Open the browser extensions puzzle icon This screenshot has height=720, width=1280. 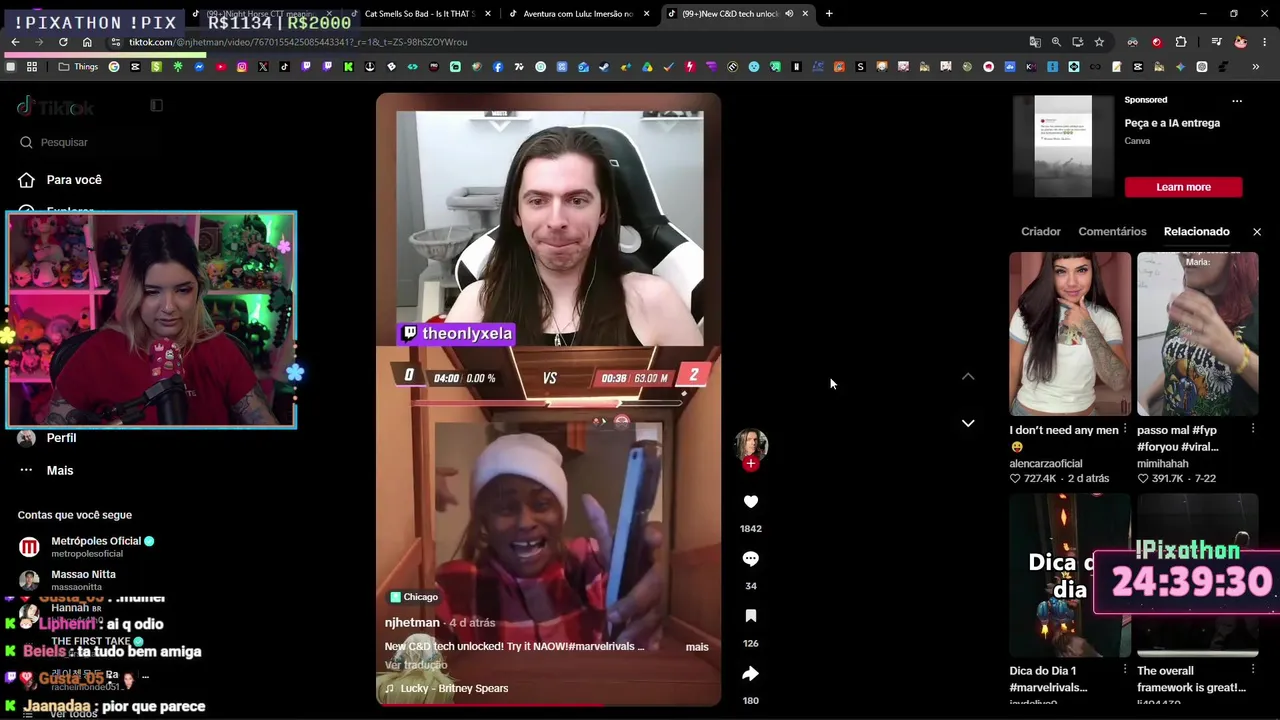pyautogui.click(x=1181, y=42)
